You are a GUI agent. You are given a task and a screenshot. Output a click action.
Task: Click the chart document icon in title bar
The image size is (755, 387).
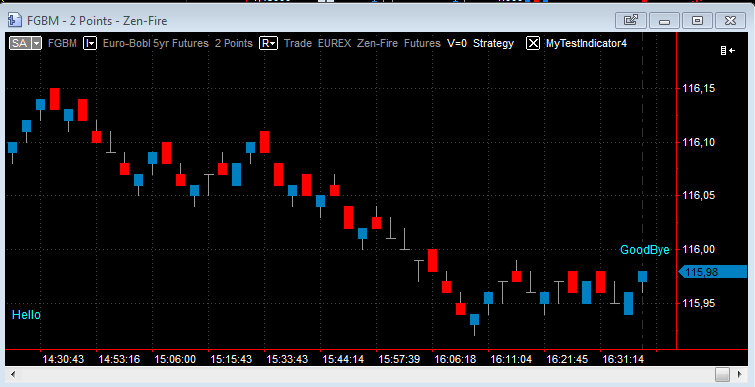click(x=15, y=20)
